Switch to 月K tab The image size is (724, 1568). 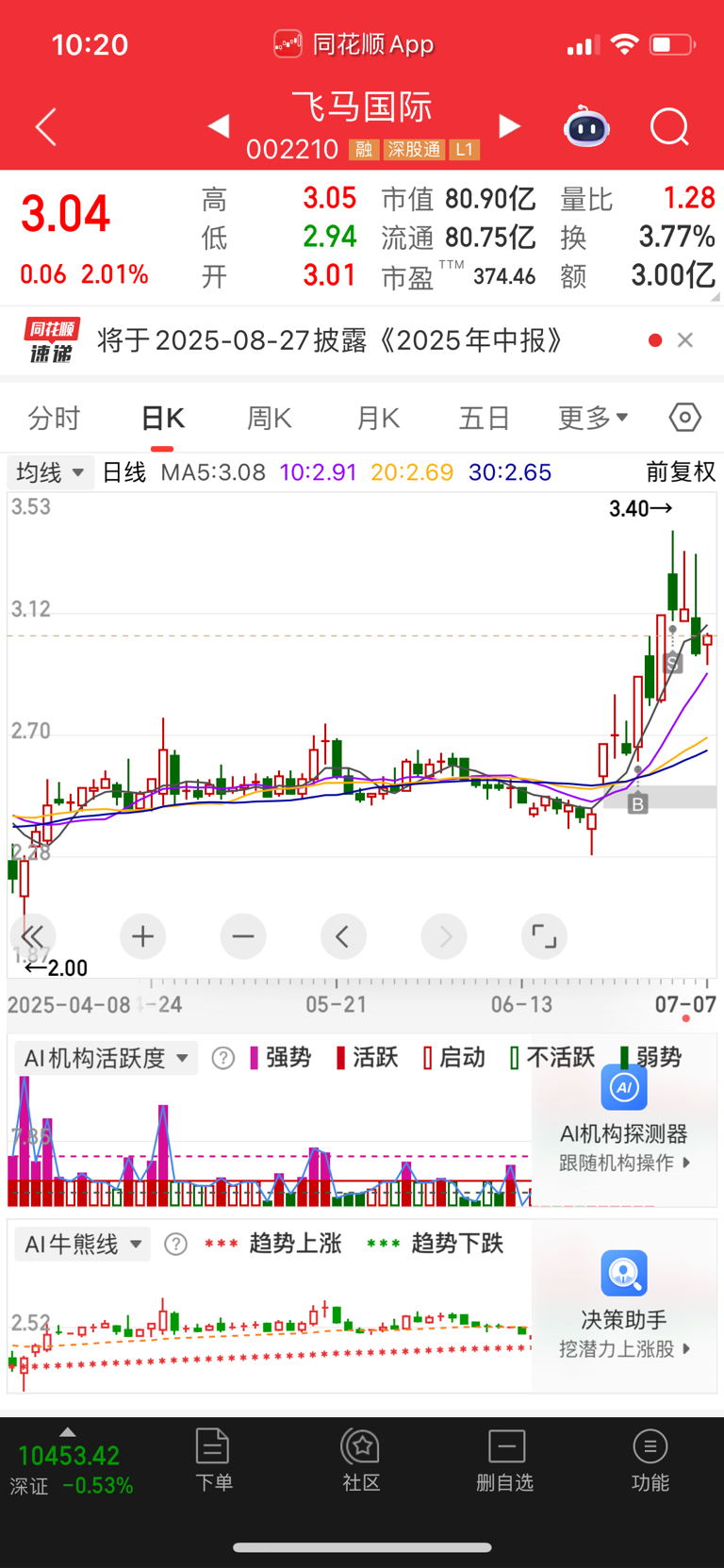[x=378, y=418]
